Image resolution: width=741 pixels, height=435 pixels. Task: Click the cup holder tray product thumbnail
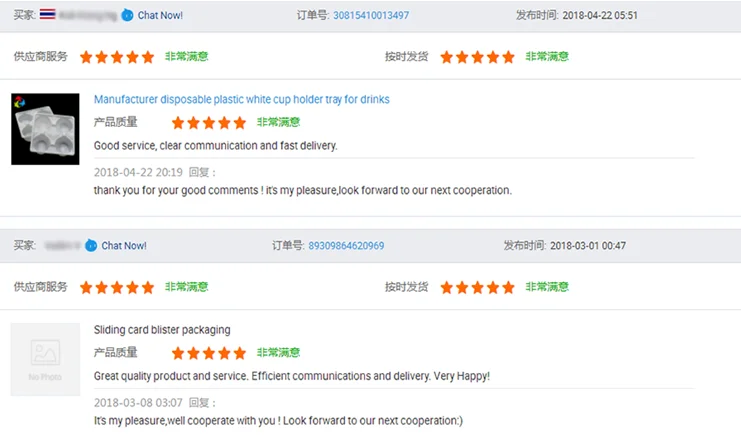pyautogui.click(x=45, y=129)
